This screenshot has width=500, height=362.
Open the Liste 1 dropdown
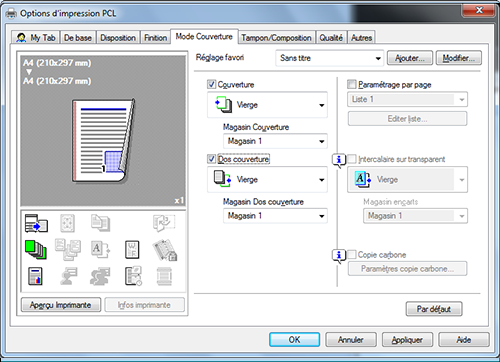point(407,99)
